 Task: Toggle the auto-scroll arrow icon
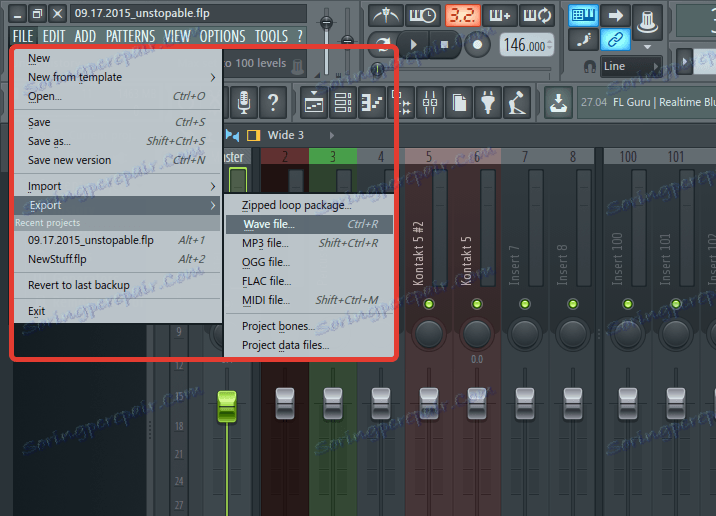615,16
